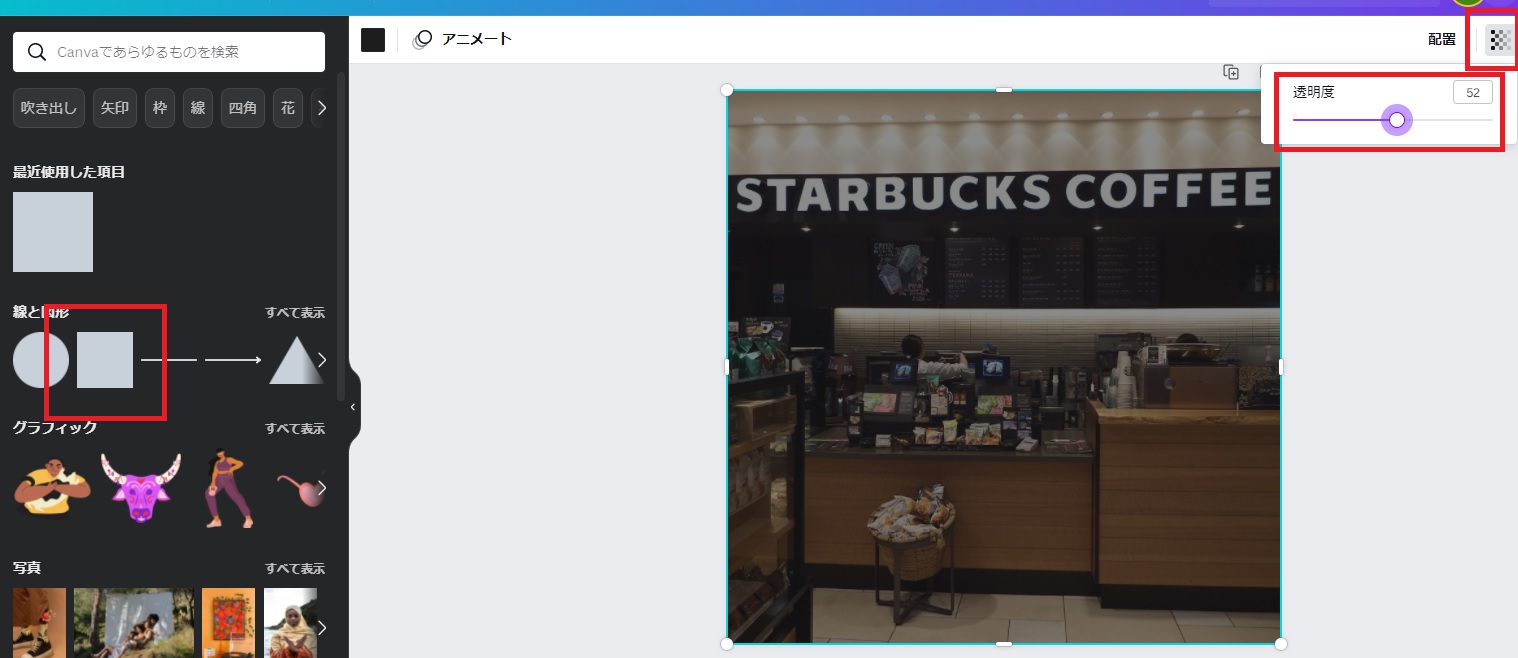Add the woman in purple graphic
Image resolution: width=1518 pixels, height=658 pixels.
(x=229, y=488)
